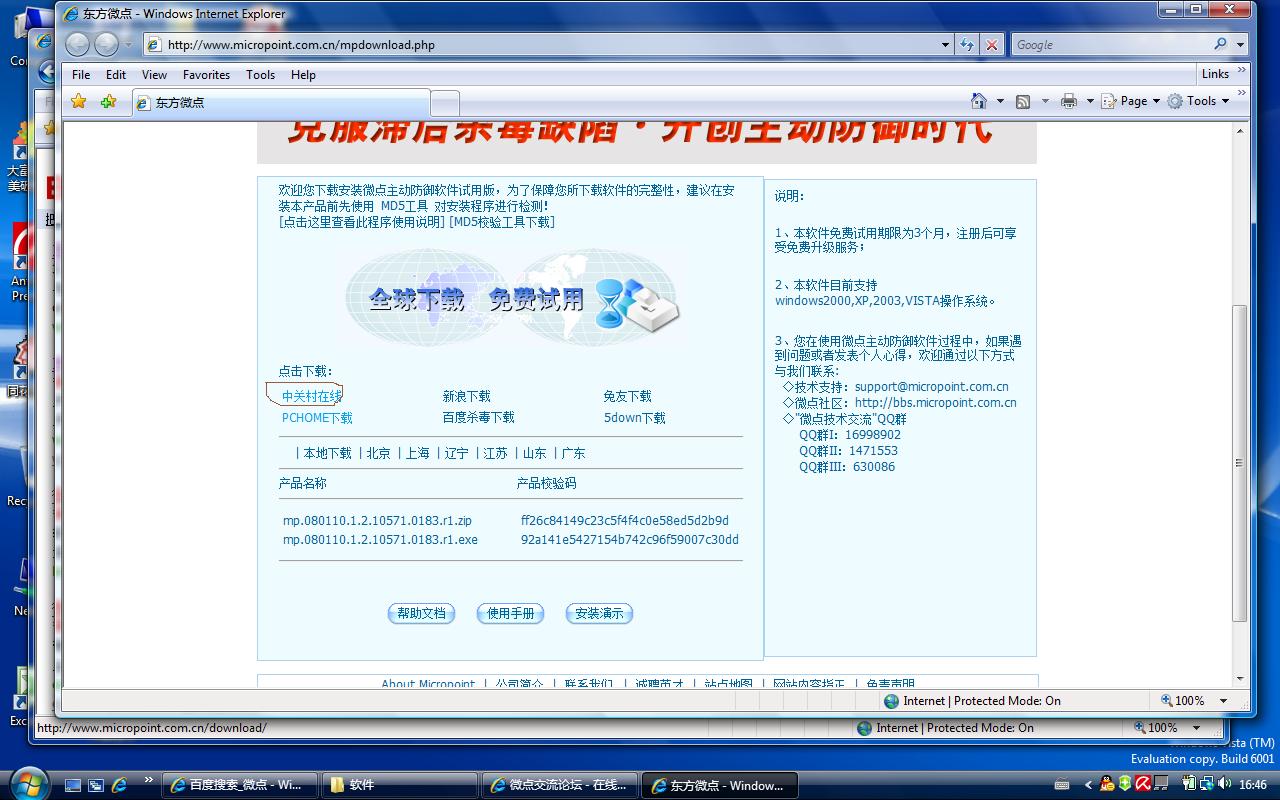Click the magnifier search icon
The height and width of the screenshot is (800, 1280).
1220,45
